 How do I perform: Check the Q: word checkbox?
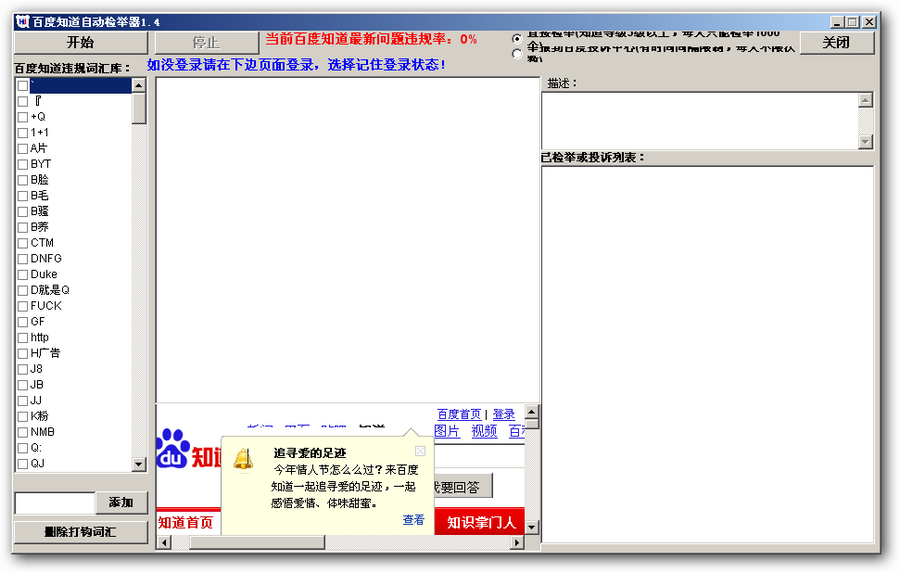coord(23,448)
